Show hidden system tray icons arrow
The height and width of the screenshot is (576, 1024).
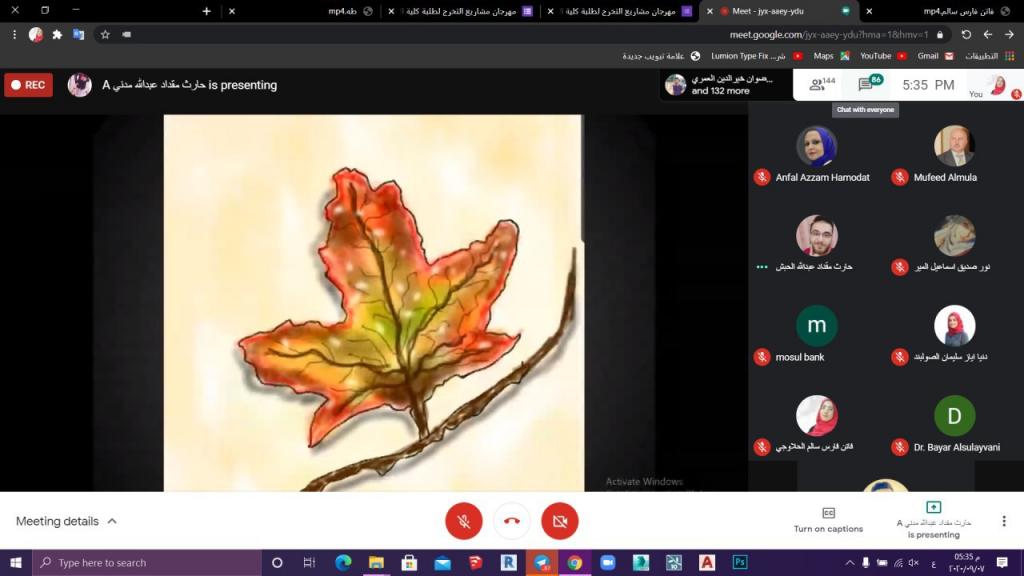coord(849,562)
